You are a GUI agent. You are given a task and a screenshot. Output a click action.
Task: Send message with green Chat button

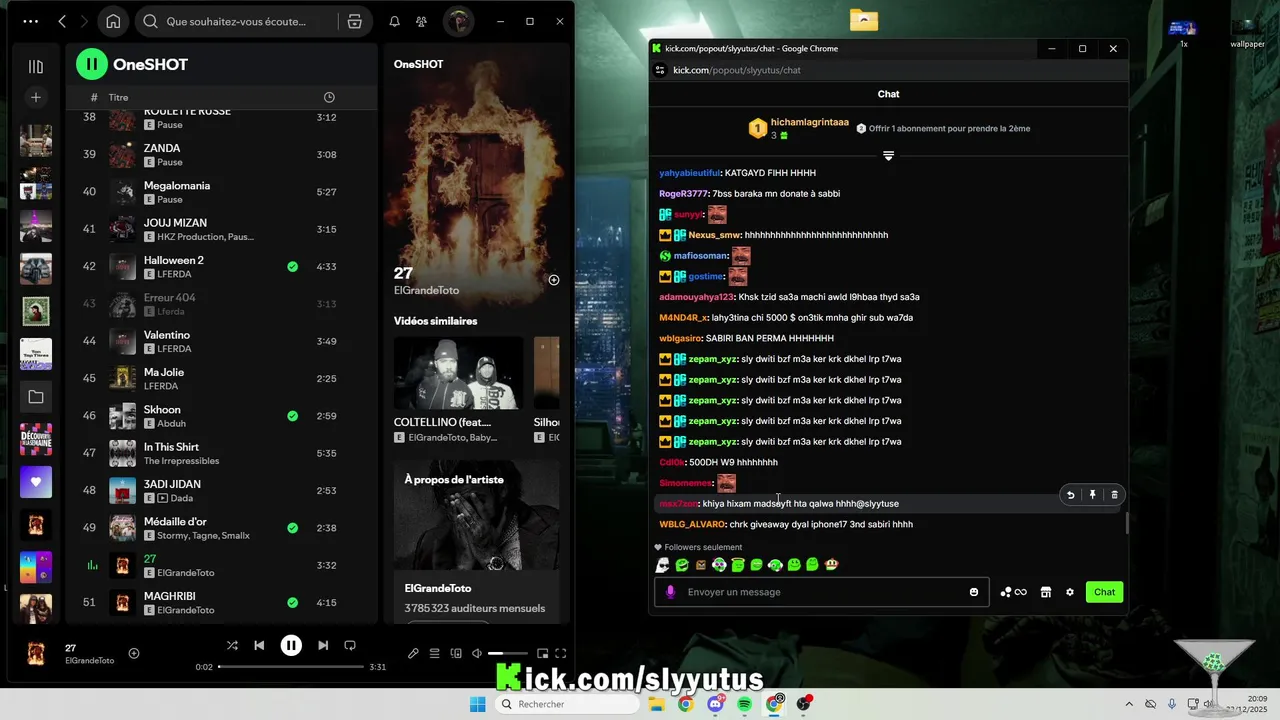(x=1104, y=592)
